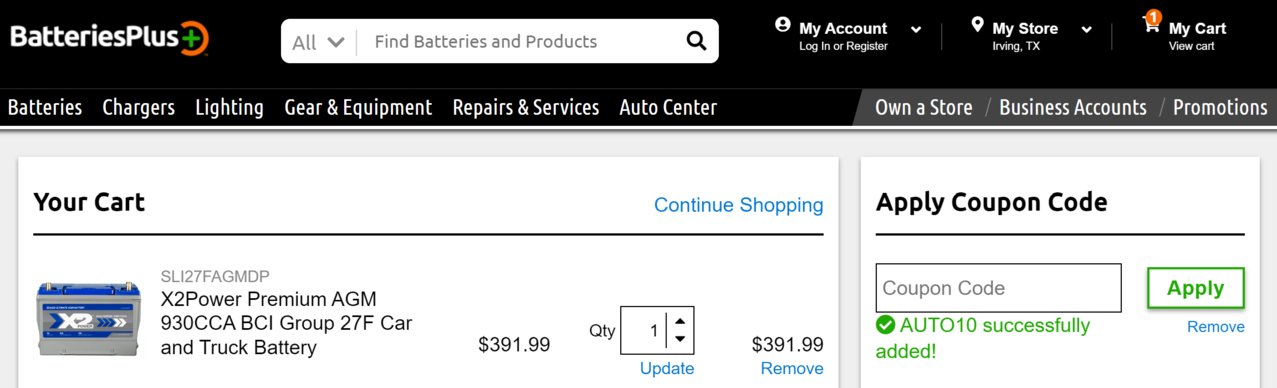1277x388 pixels.
Task: Decrease quantity with the down arrow
Action: tap(680, 339)
